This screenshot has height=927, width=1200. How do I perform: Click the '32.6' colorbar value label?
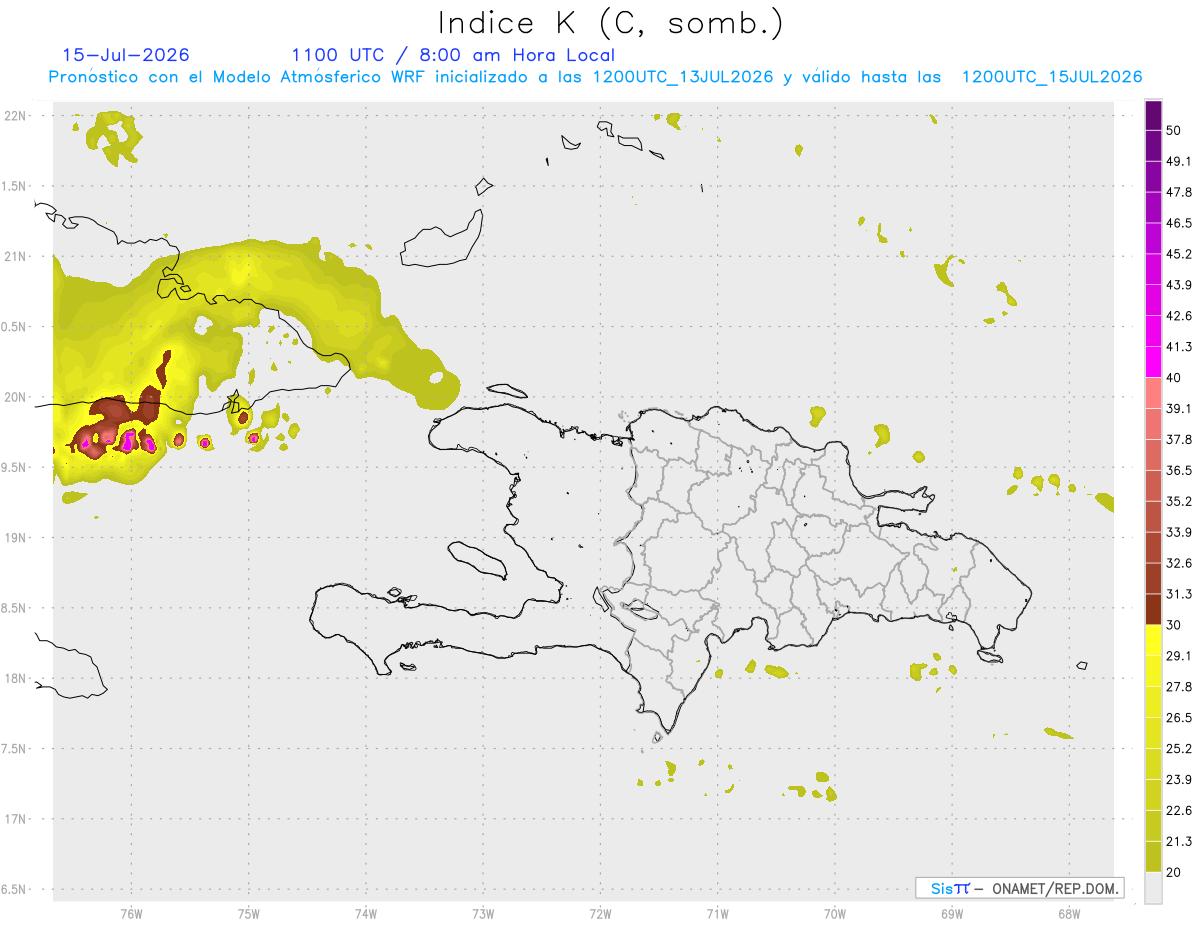click(1179, 563)
